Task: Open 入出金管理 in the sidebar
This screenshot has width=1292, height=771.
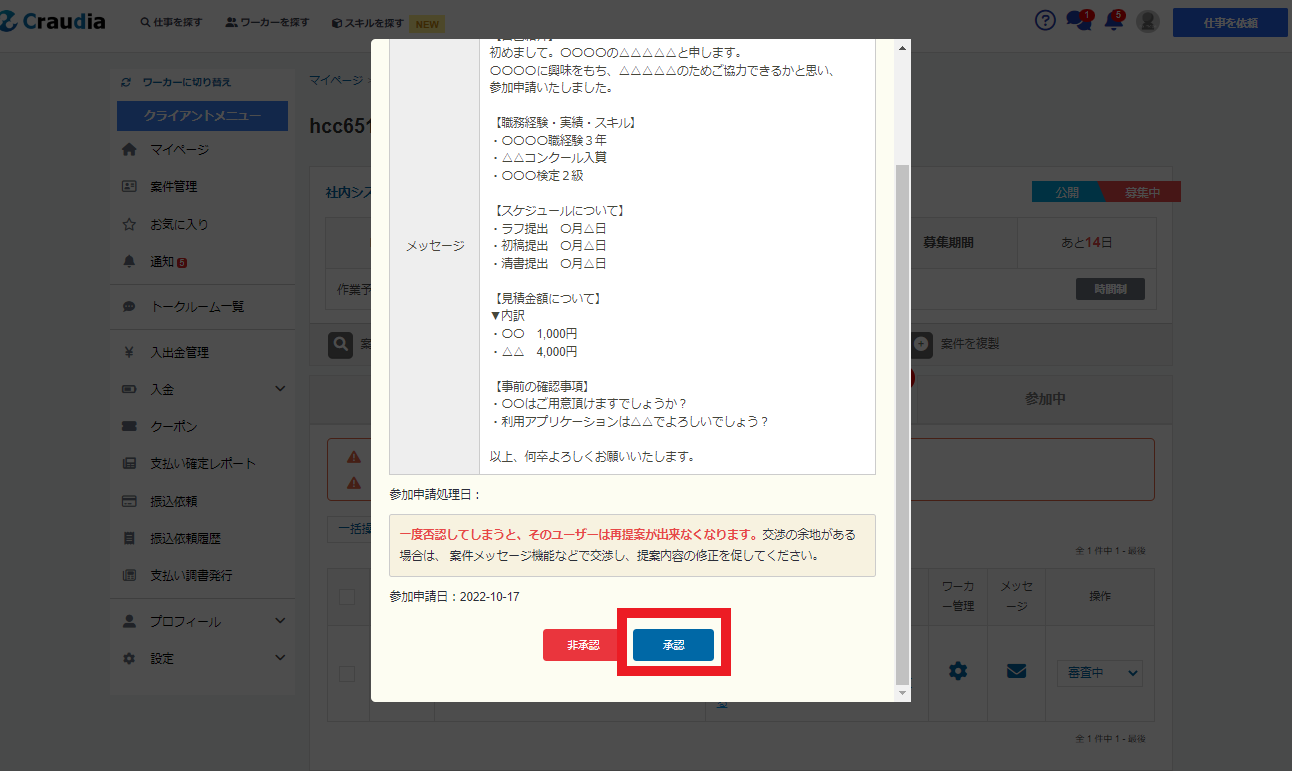Action: 179,352
